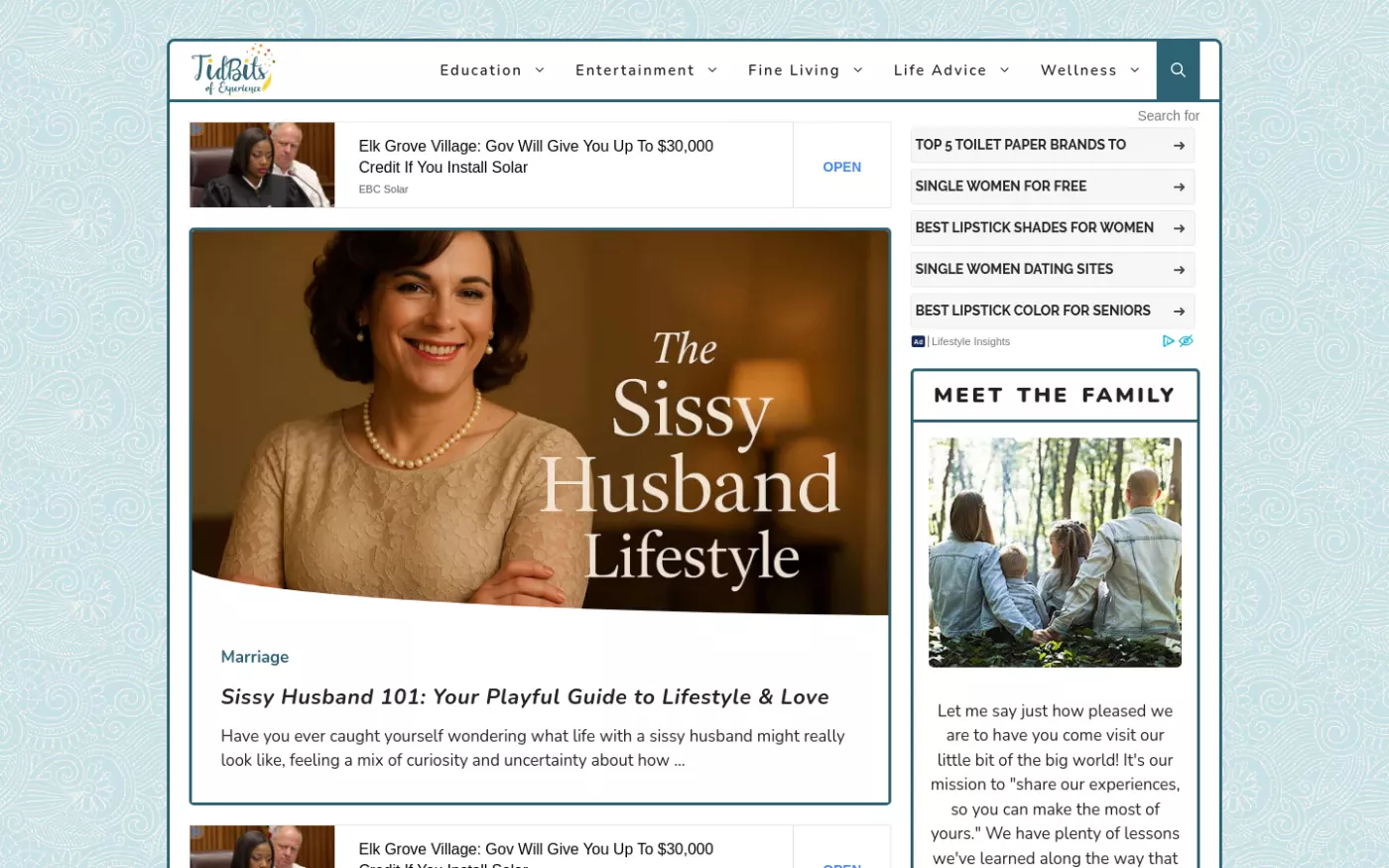This screenshot has height=868, width=1389.
Task: Click the ad privacy eye icon
Action: pyautogui.click(x=1186, y=341)
